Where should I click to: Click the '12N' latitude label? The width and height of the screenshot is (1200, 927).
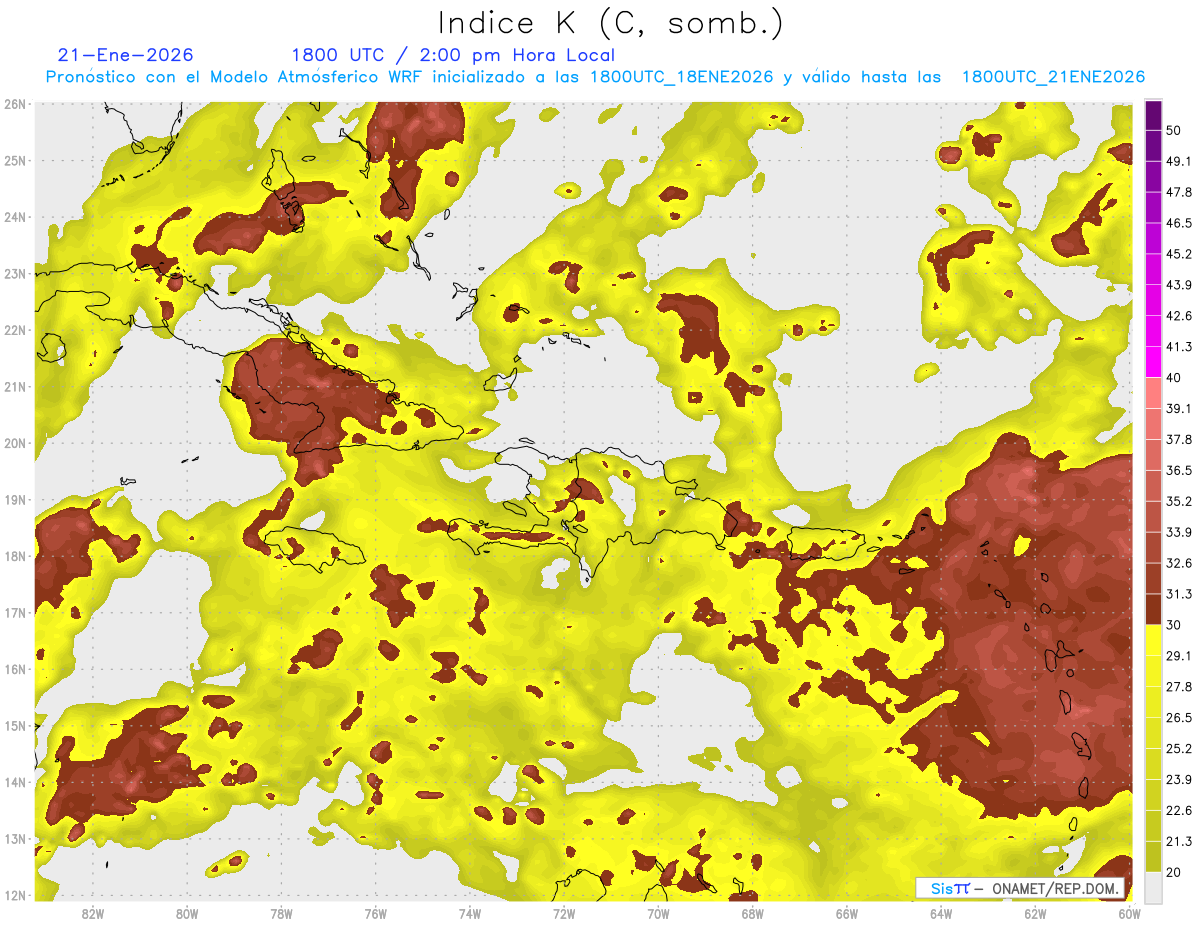(15, 895)
